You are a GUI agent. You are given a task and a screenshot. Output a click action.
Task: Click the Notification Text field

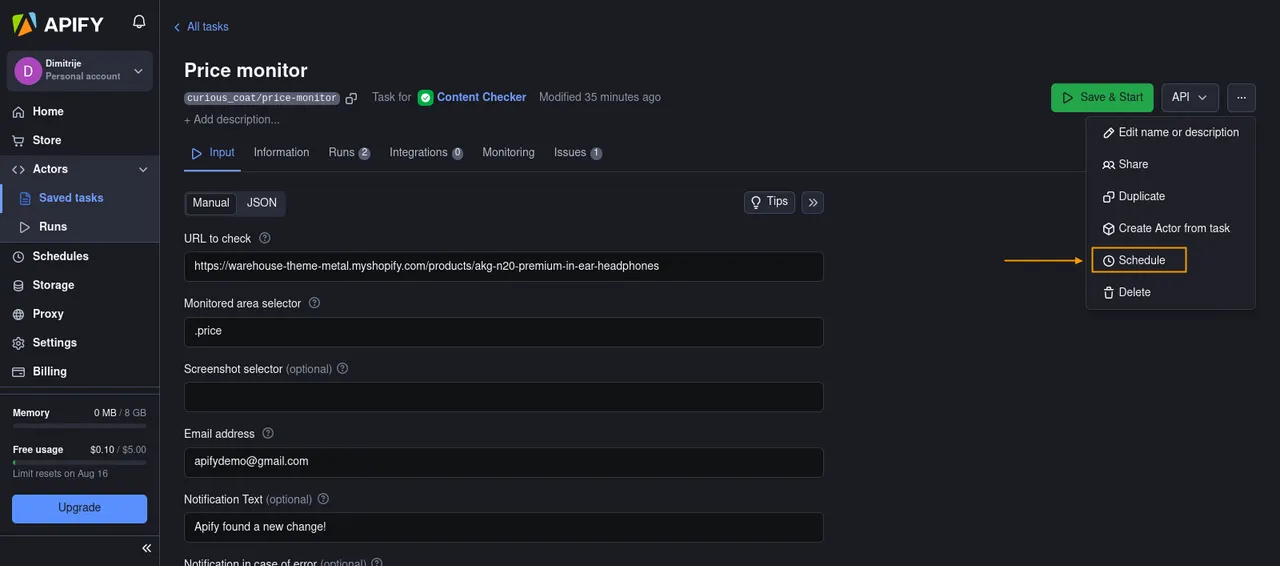pos(503,527)
